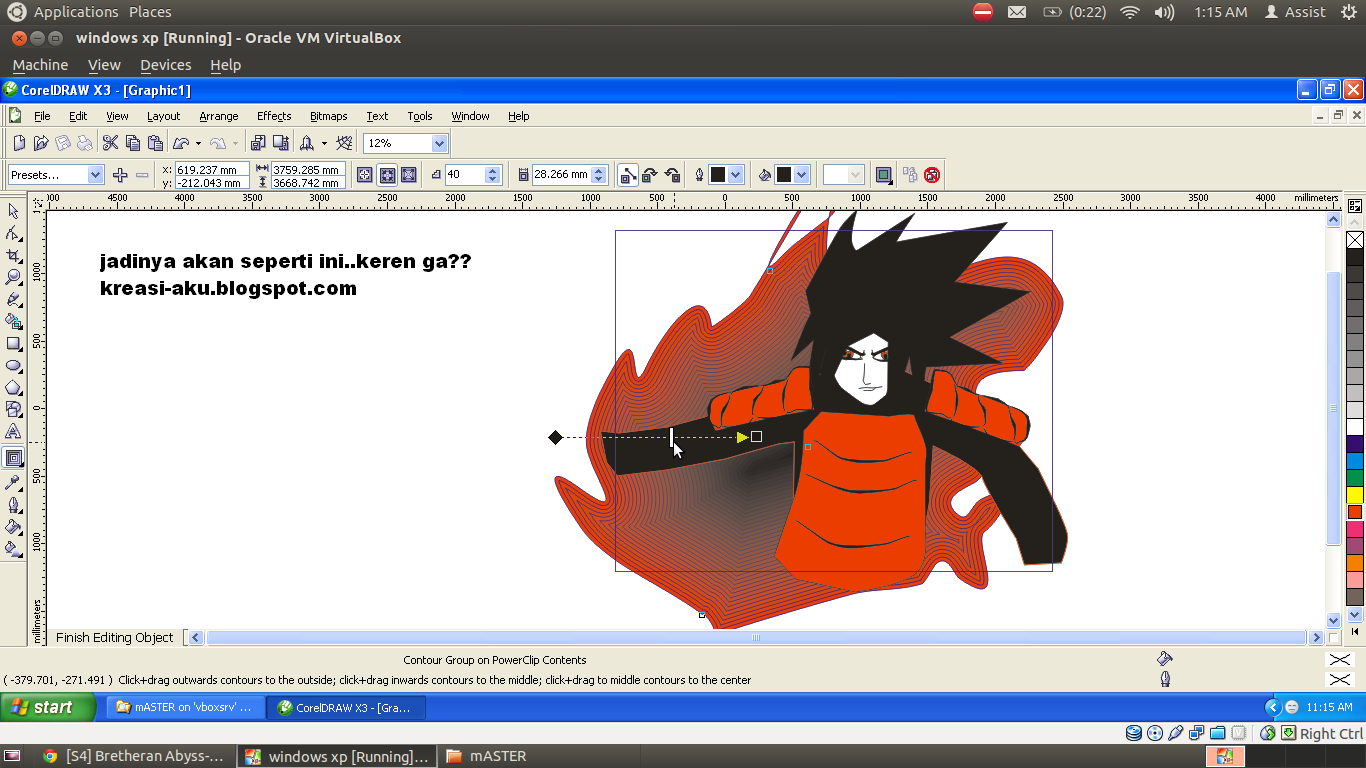Pick the green swatch in palette
This screenshot has width=1366, height=768.
coord(1355,478)
